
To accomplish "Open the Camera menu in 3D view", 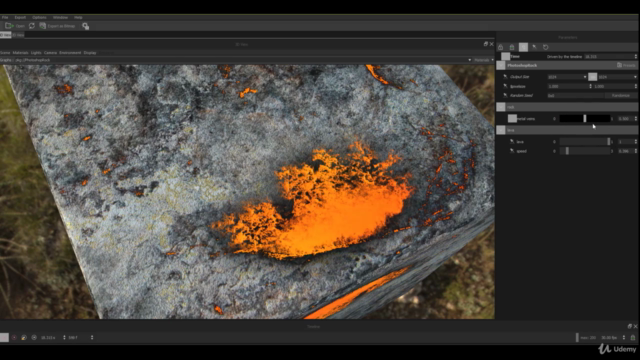I will tap(50, 53).
